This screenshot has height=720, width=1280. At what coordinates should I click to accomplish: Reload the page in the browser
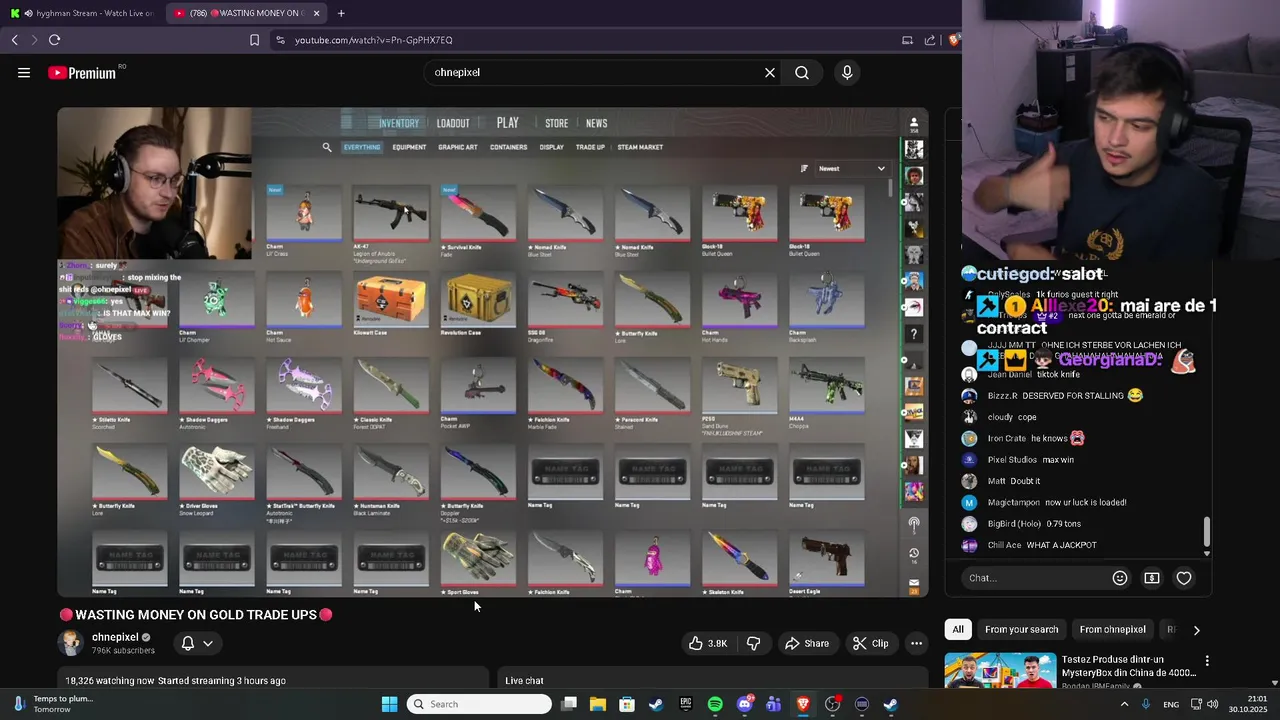(x=55, y=40)
